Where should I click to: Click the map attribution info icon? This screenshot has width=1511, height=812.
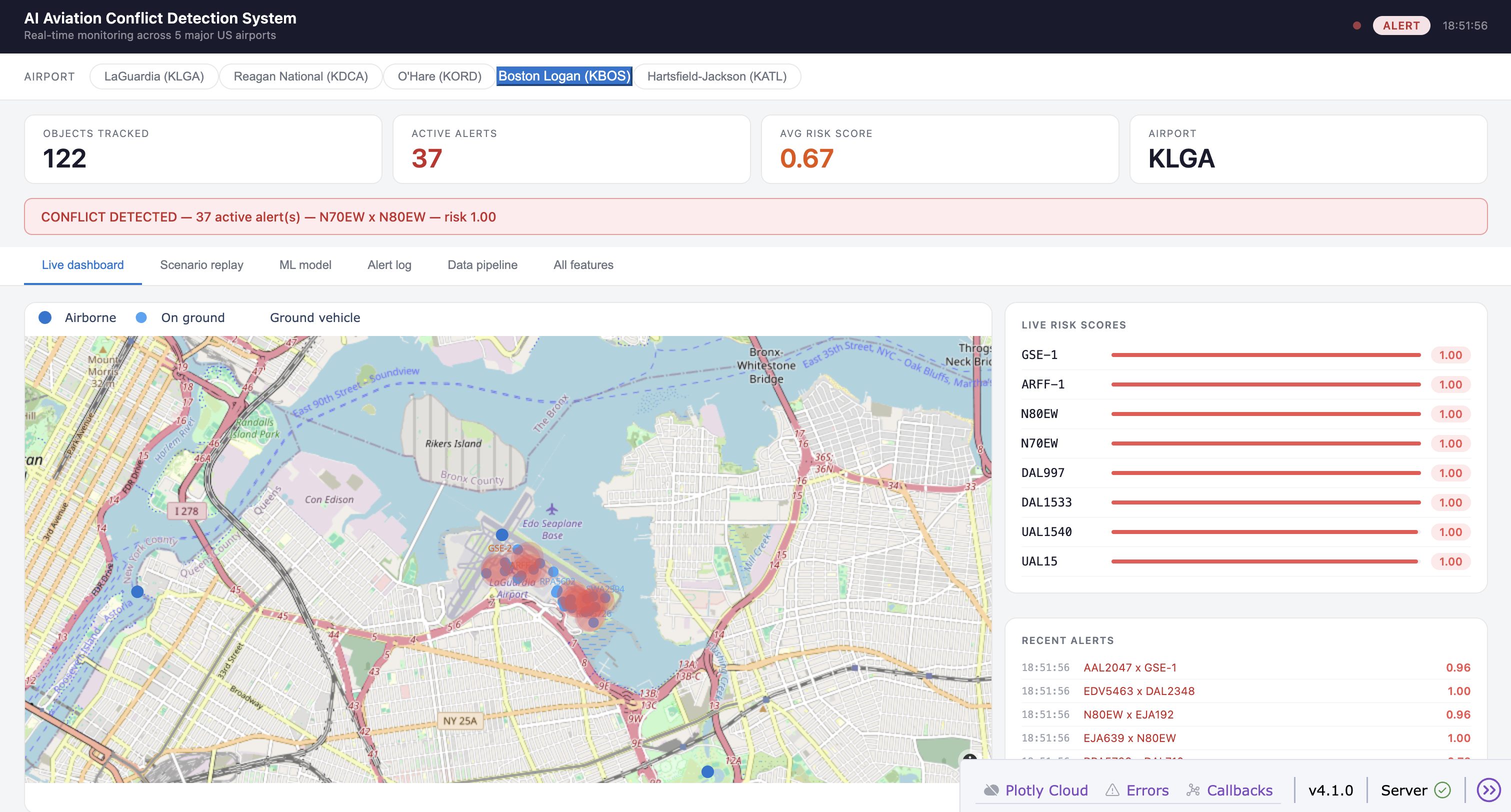[969, 758]
